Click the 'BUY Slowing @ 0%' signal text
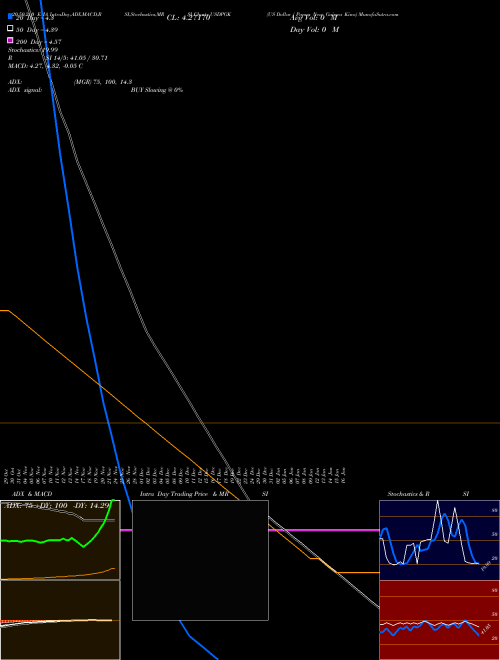The width and height of the screenshot is (500, 660). pos(157,90)
